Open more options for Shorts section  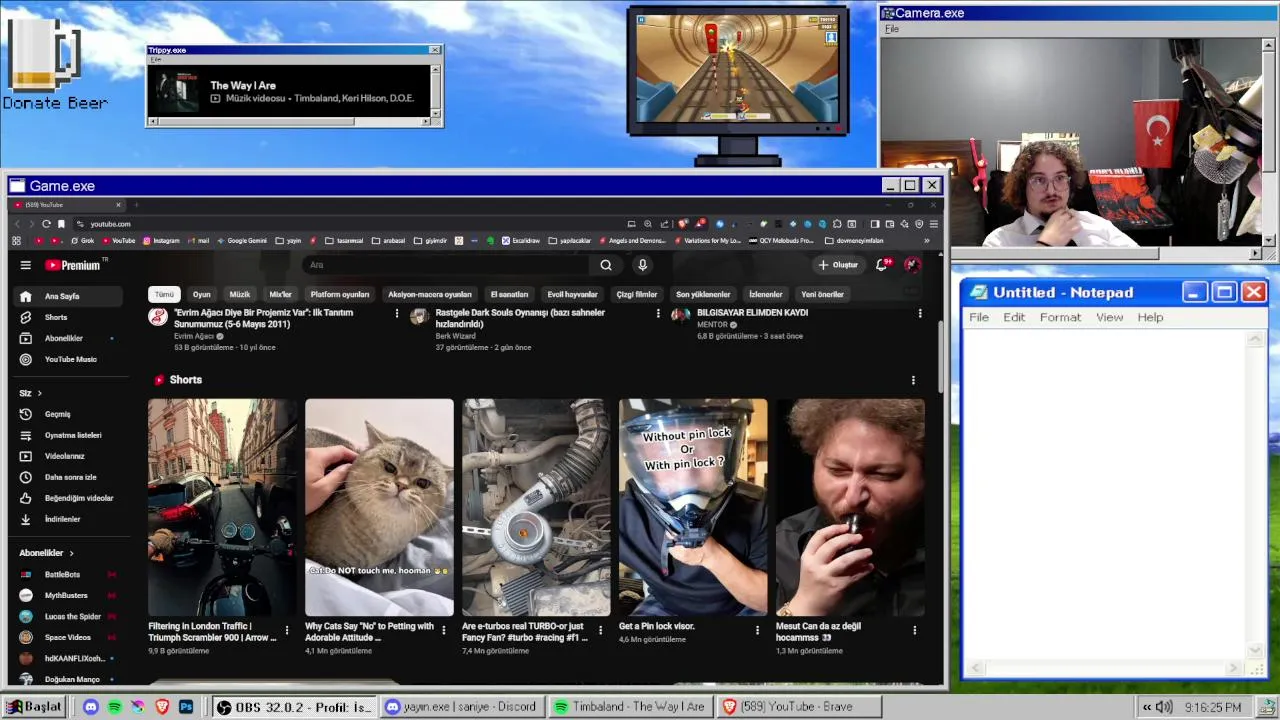click(x=913, y=380)
